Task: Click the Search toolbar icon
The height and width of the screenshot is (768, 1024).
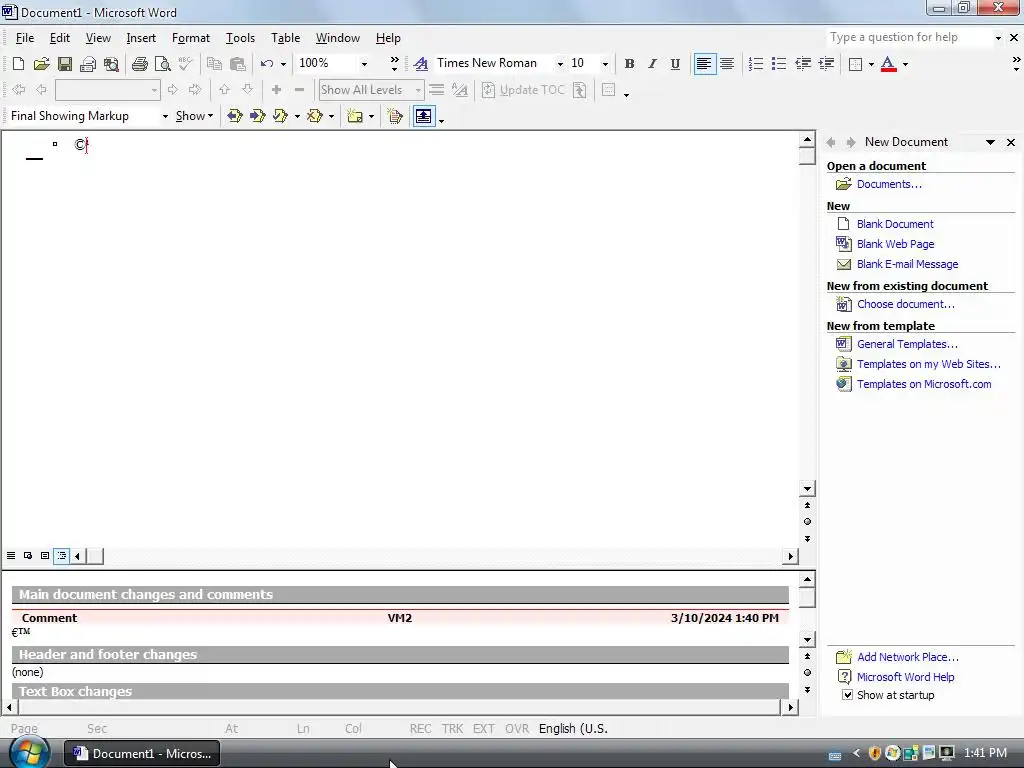Action: tap(112, 63)
